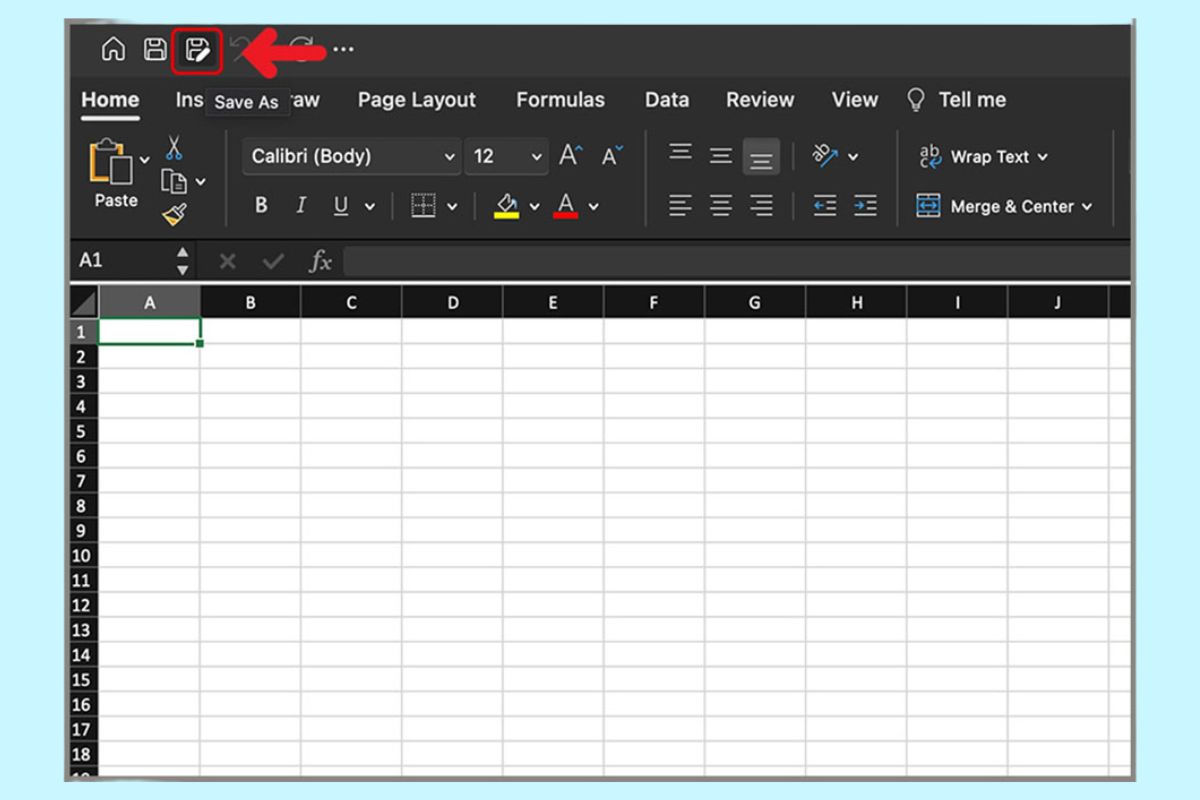Screen dimensions: 1200x800
Task: Expand the fill color dropdown arrow
Action: point(534,207)
